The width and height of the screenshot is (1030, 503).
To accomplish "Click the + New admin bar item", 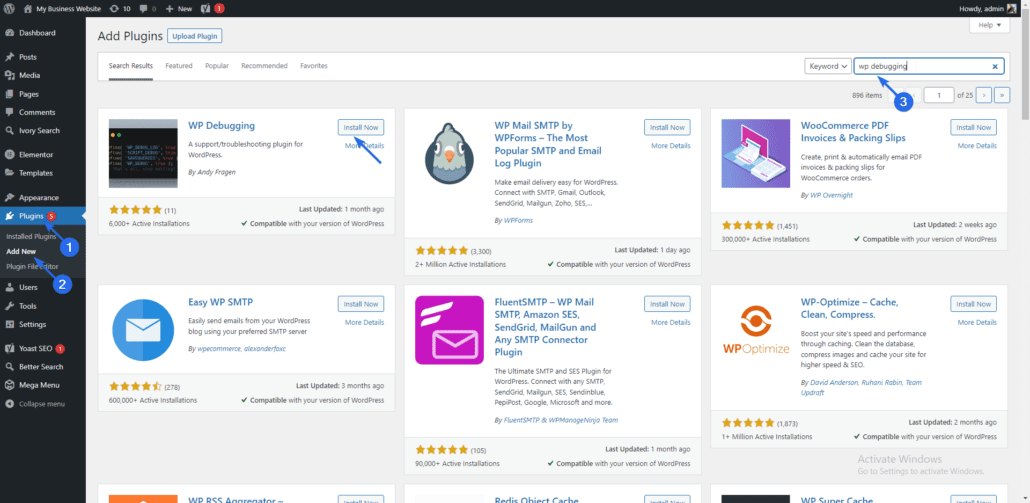I will coord(179,9).
